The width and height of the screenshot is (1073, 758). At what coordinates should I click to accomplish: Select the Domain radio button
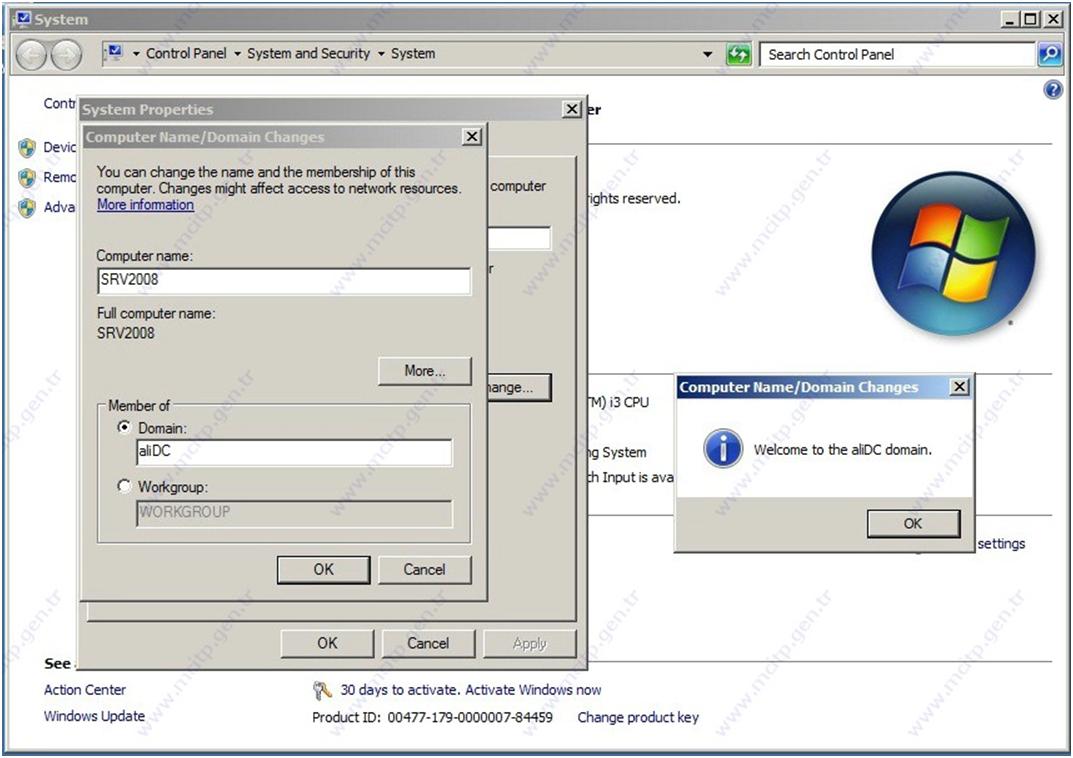pos(124,427)
